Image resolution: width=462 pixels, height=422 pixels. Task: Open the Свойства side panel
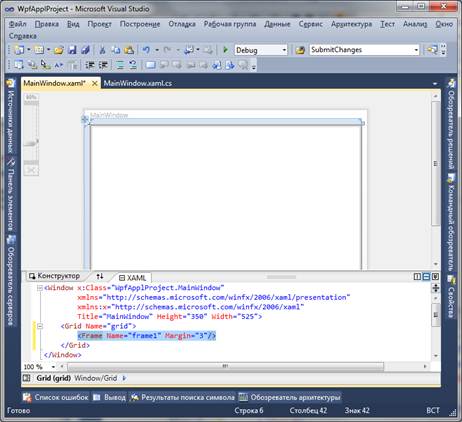pos(451,298)
